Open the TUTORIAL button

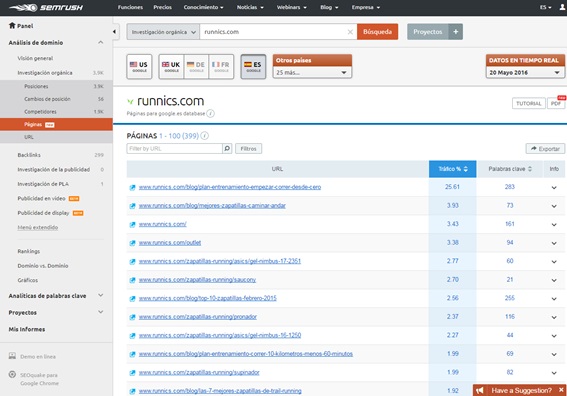coord(529,103)
